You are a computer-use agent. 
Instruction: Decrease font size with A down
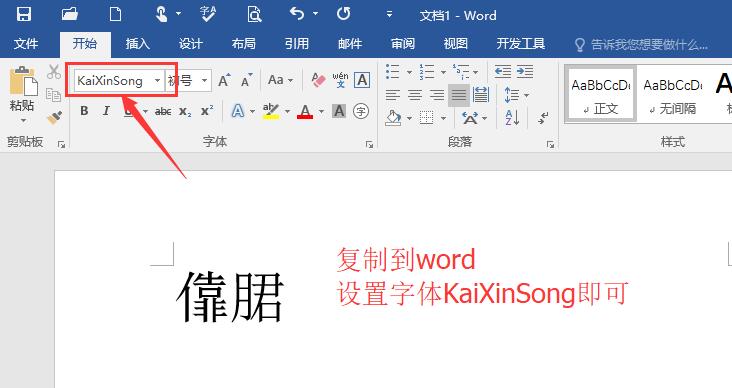(x=246, y=80)
